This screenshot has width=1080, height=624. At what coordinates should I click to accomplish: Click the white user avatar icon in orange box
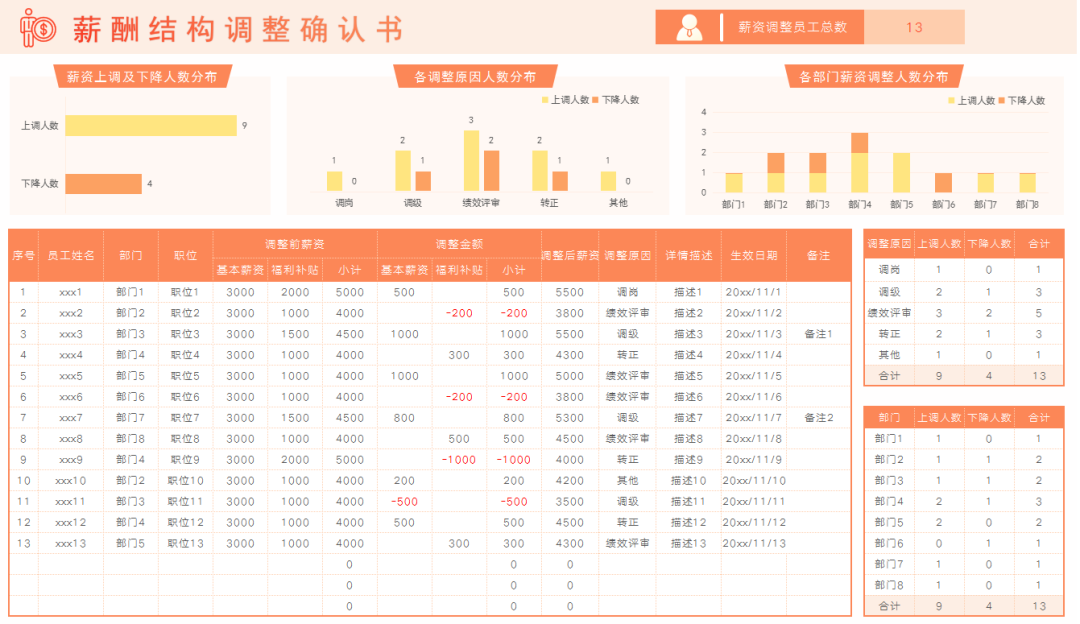click(x=688, y=28)
